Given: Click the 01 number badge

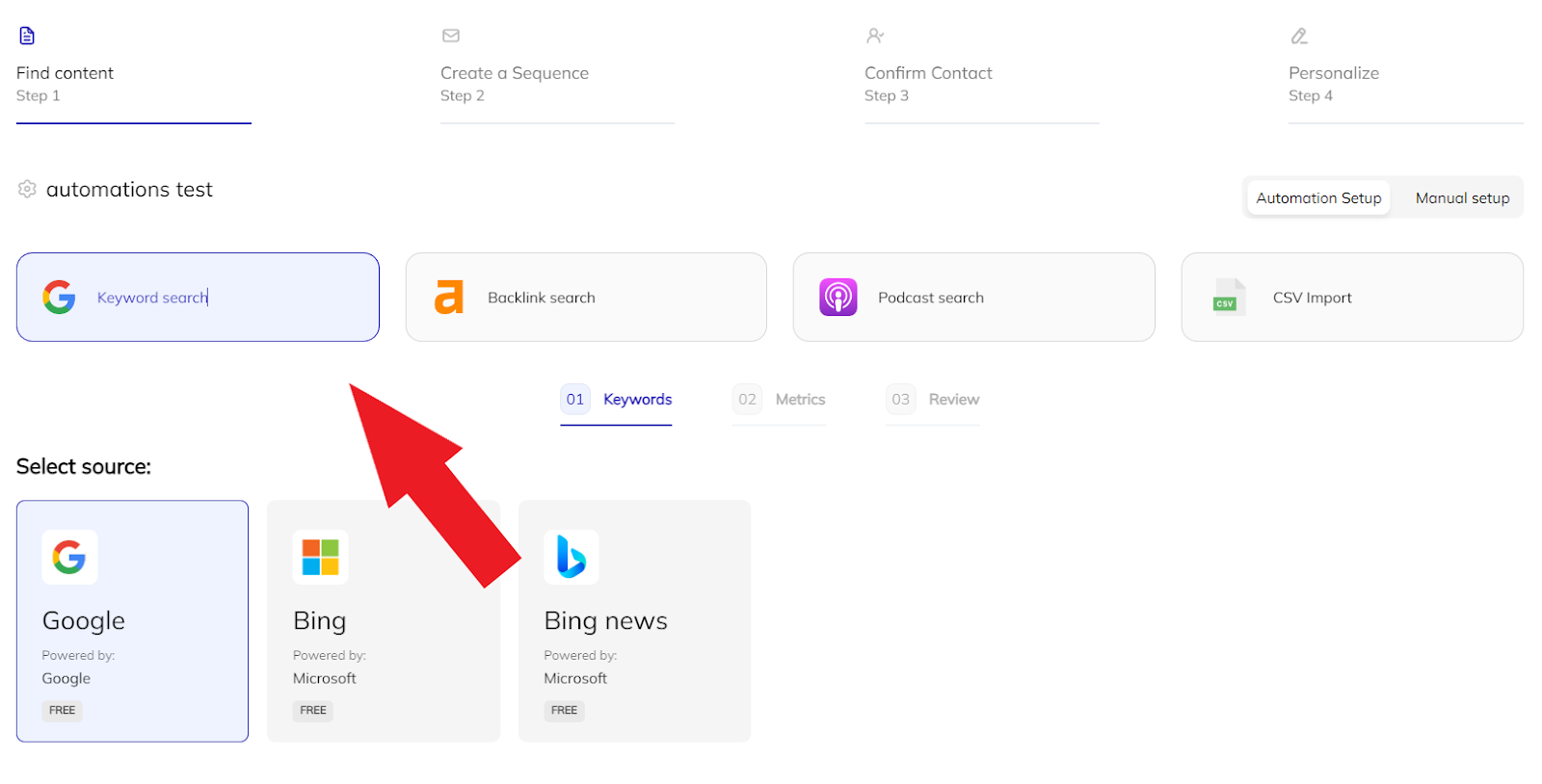Looking at the screenshot, I should click(x=575, y=400).
